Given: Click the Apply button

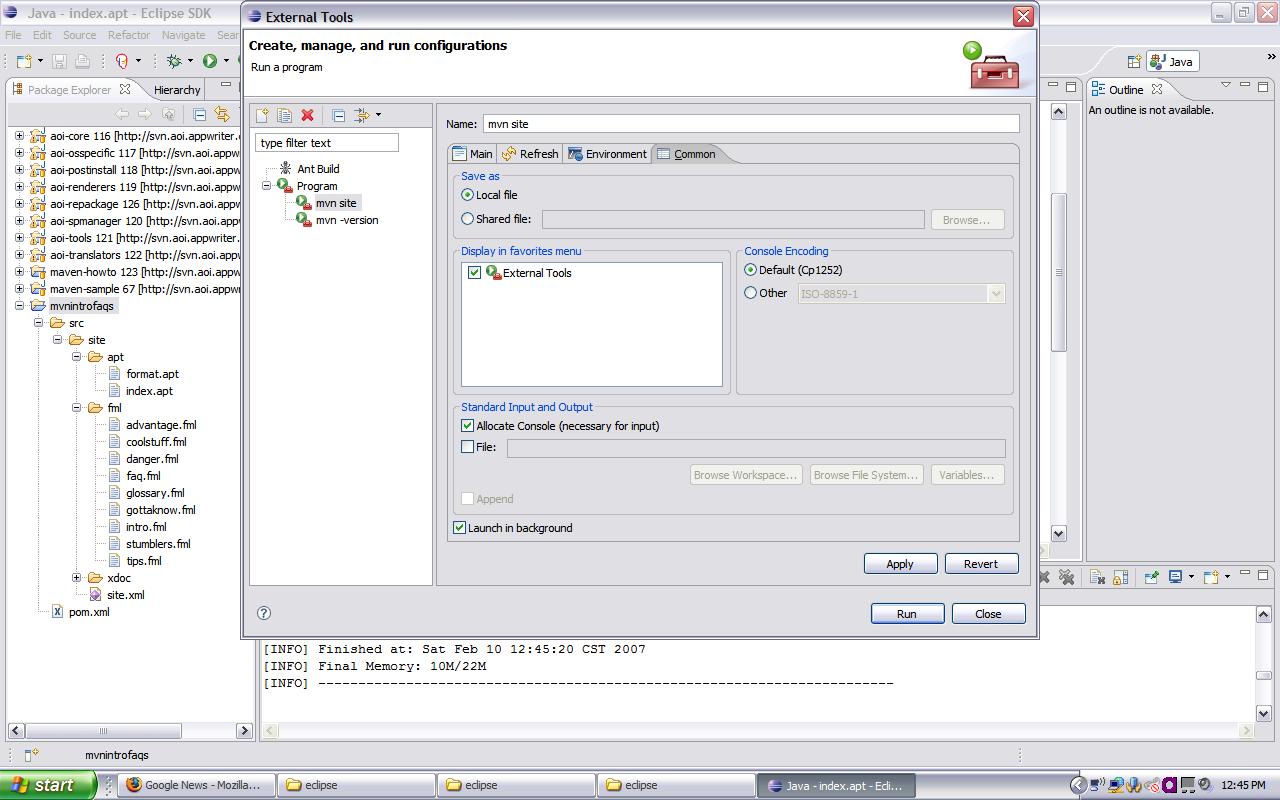Looking at the screenshot, I should 900,564.
